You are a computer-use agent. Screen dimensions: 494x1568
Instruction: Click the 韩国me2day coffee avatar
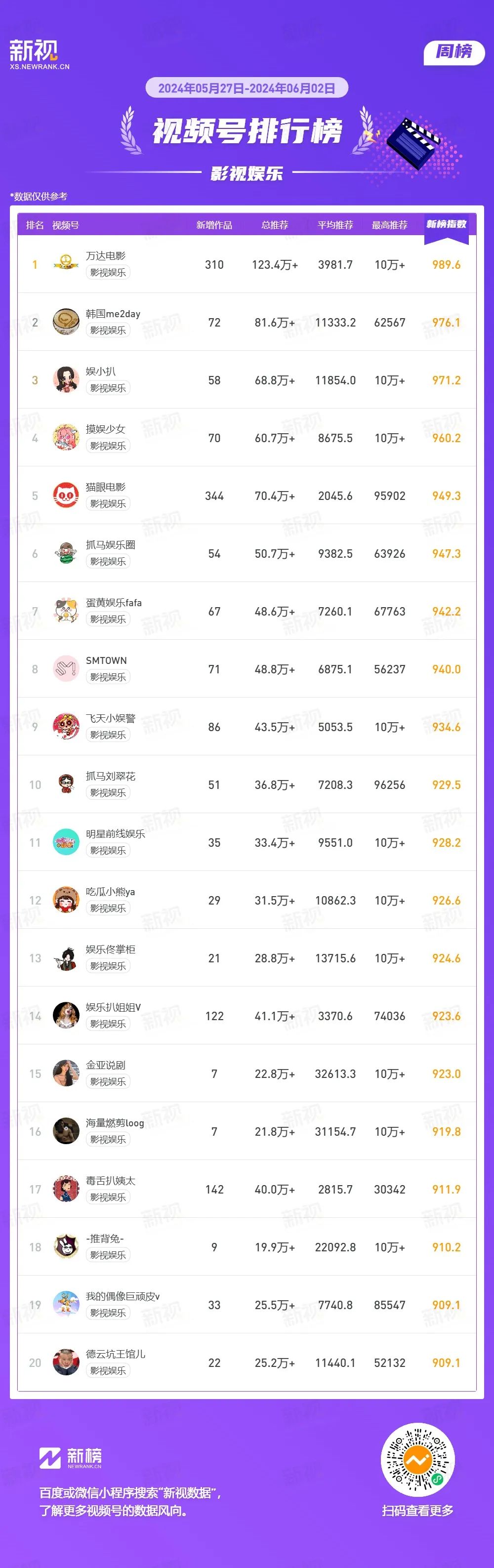(66, 322)
